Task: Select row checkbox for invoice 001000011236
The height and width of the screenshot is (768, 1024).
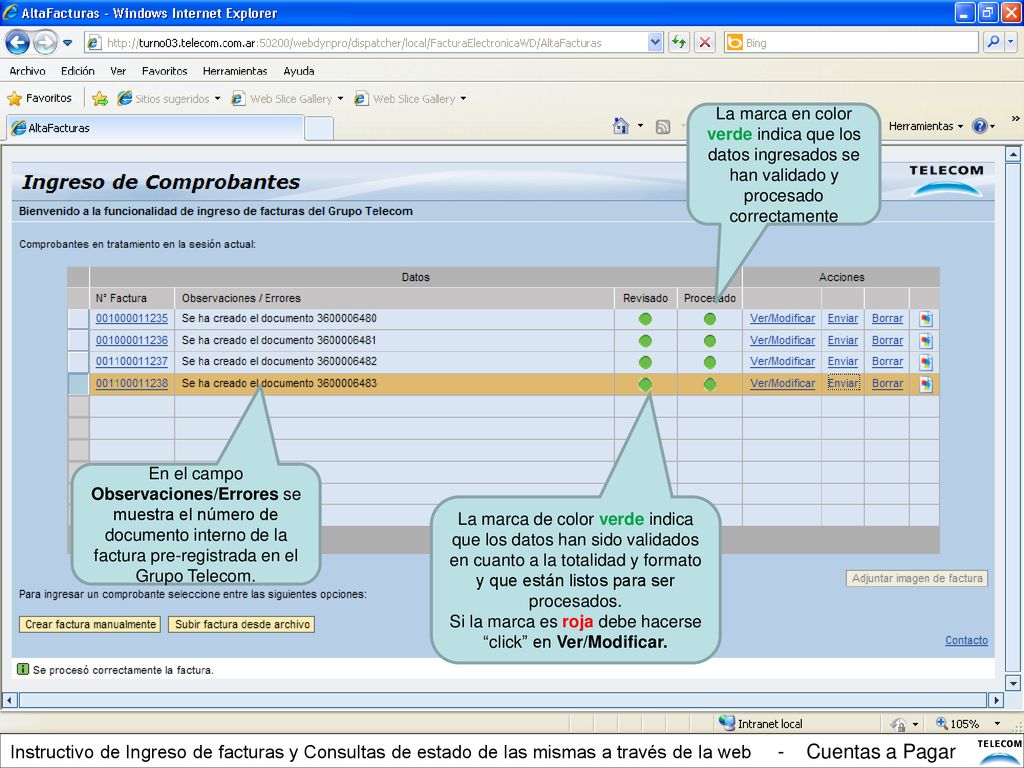Action: point(78,340)
